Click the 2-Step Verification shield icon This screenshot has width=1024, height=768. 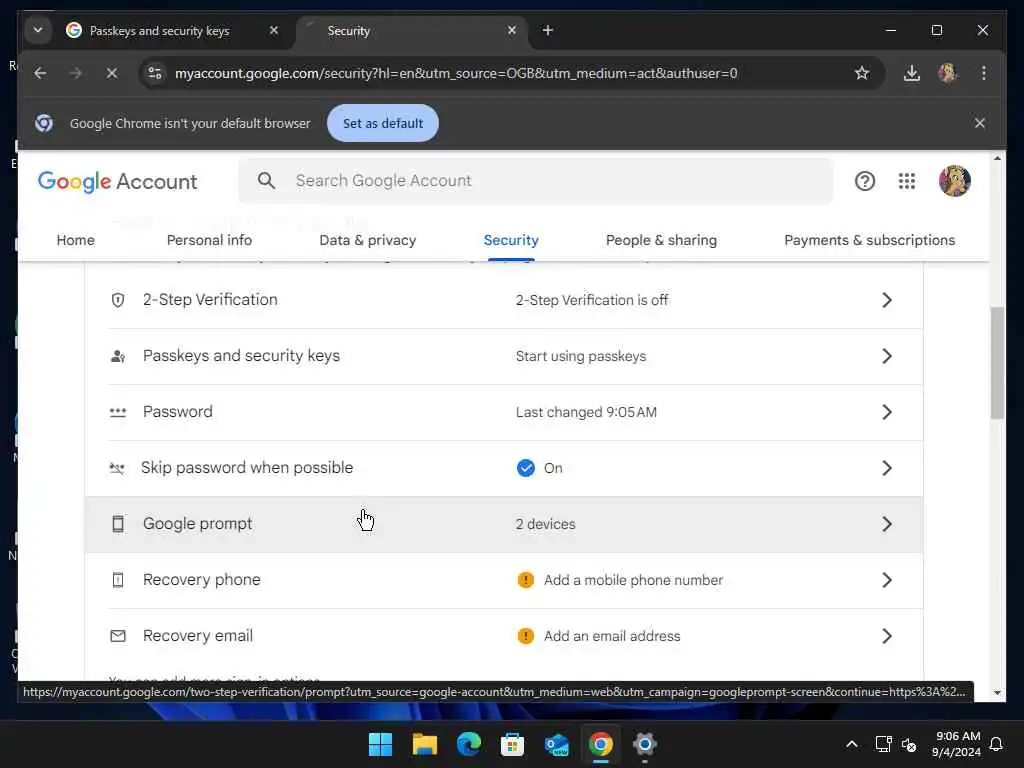[118, 300]
